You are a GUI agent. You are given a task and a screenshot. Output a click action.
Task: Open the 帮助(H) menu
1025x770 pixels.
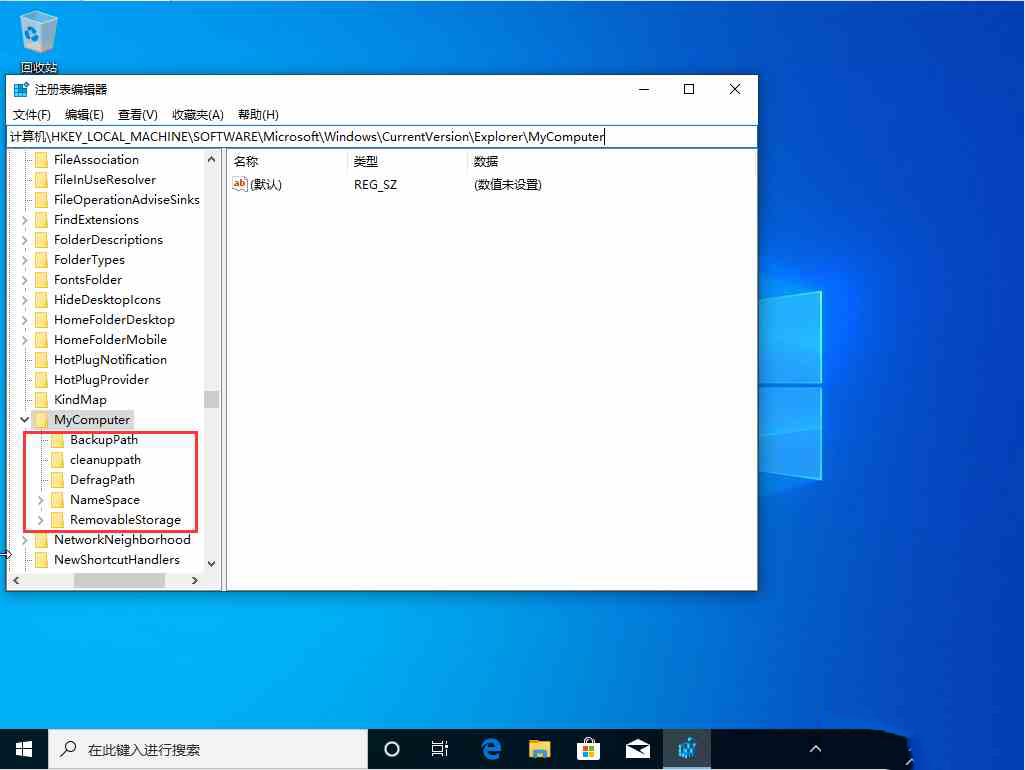pos(258,115)
